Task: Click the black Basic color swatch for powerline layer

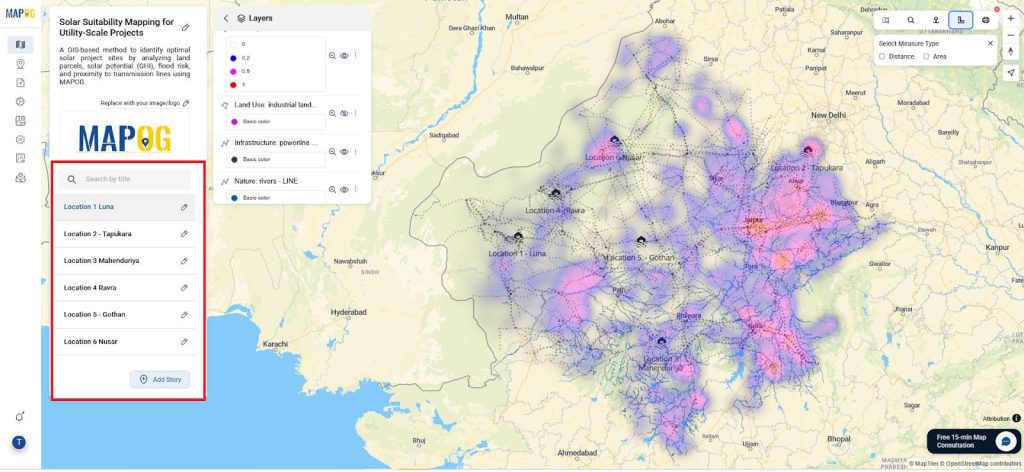Action: pyautogui.click(x=234, y=159)
